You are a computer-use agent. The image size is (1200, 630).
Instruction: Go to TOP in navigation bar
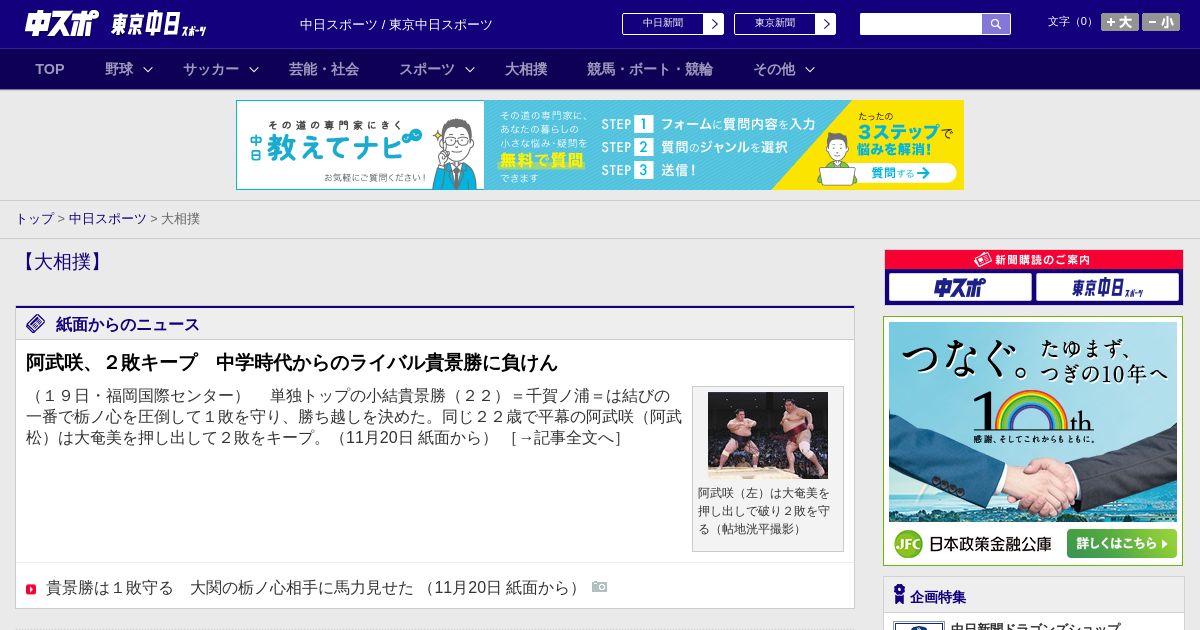point(50,69)
